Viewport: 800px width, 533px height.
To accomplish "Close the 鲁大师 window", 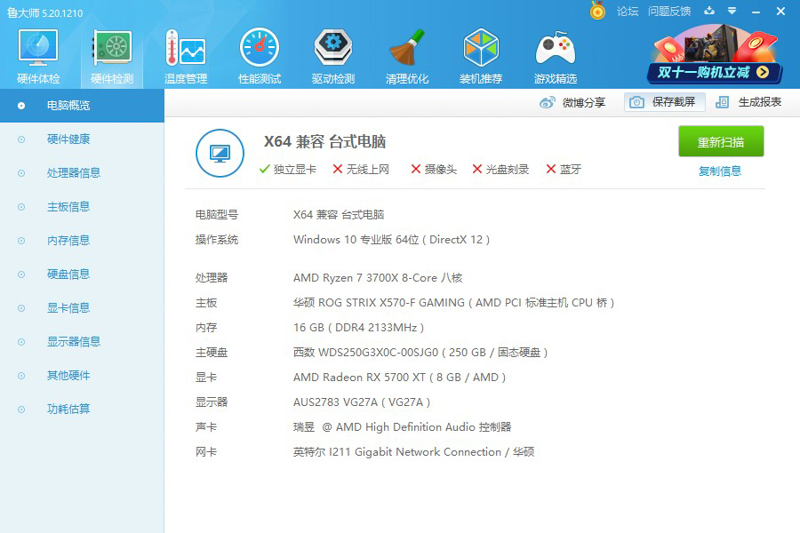I will pos(781,11).
